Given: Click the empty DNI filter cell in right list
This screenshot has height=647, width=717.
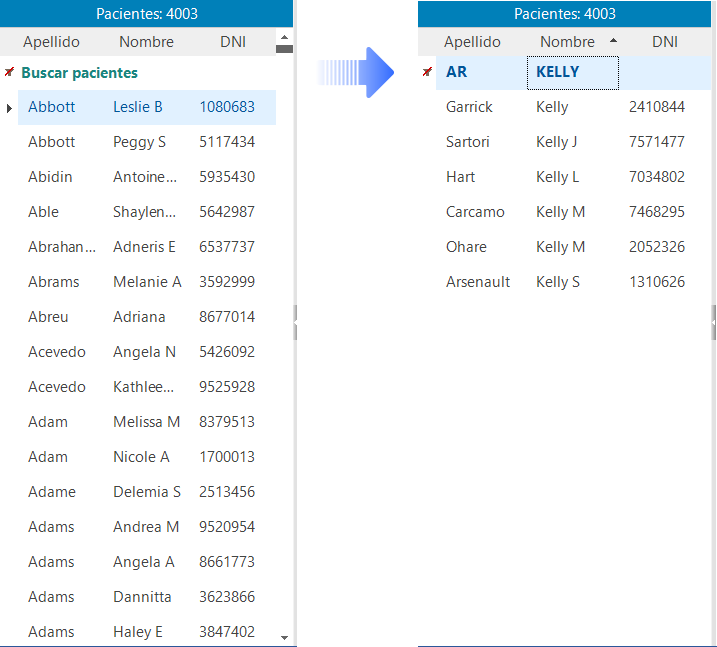Looking at the screenshot, I should pos(665,73).
